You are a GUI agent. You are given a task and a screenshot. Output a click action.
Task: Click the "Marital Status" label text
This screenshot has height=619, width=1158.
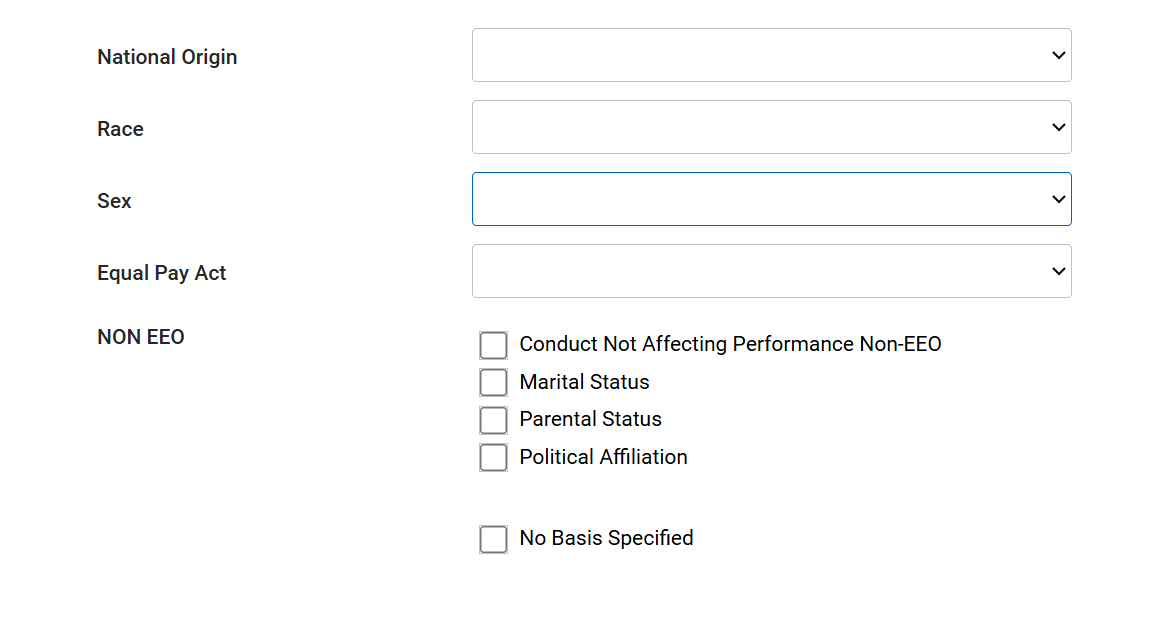584,382
